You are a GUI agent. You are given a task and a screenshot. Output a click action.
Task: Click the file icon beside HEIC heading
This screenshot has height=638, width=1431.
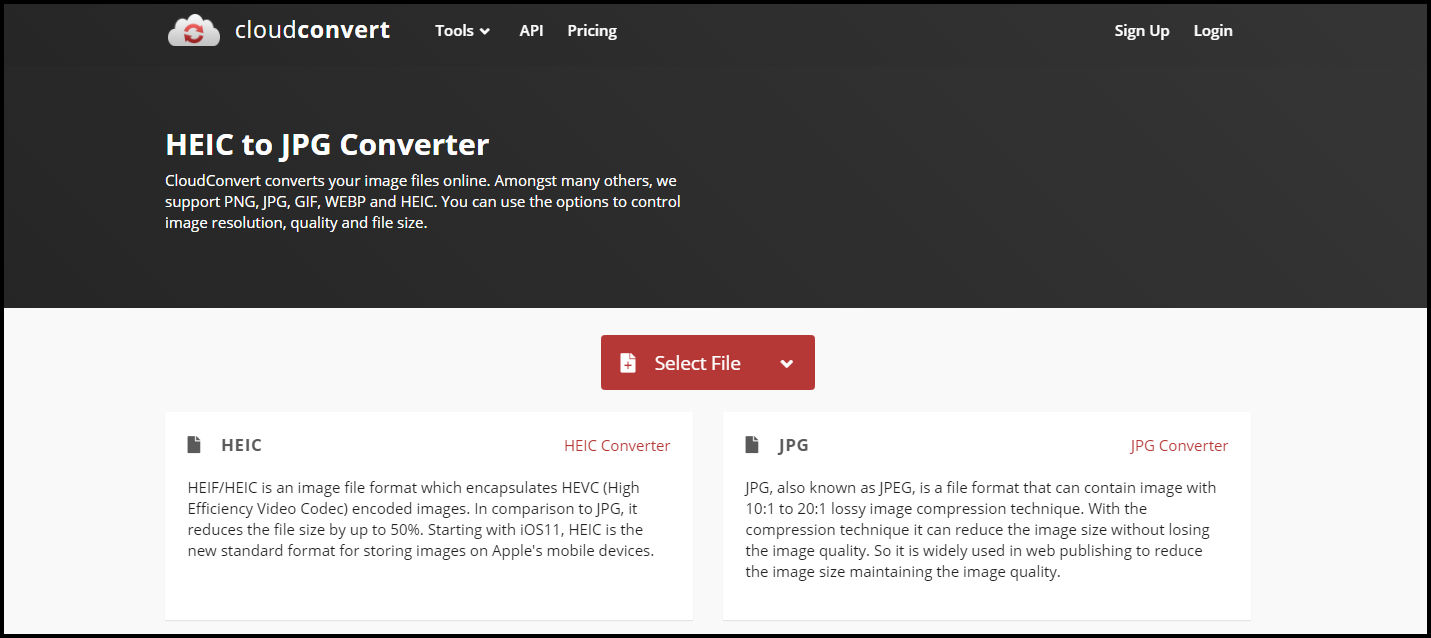[x=194, y=445]
